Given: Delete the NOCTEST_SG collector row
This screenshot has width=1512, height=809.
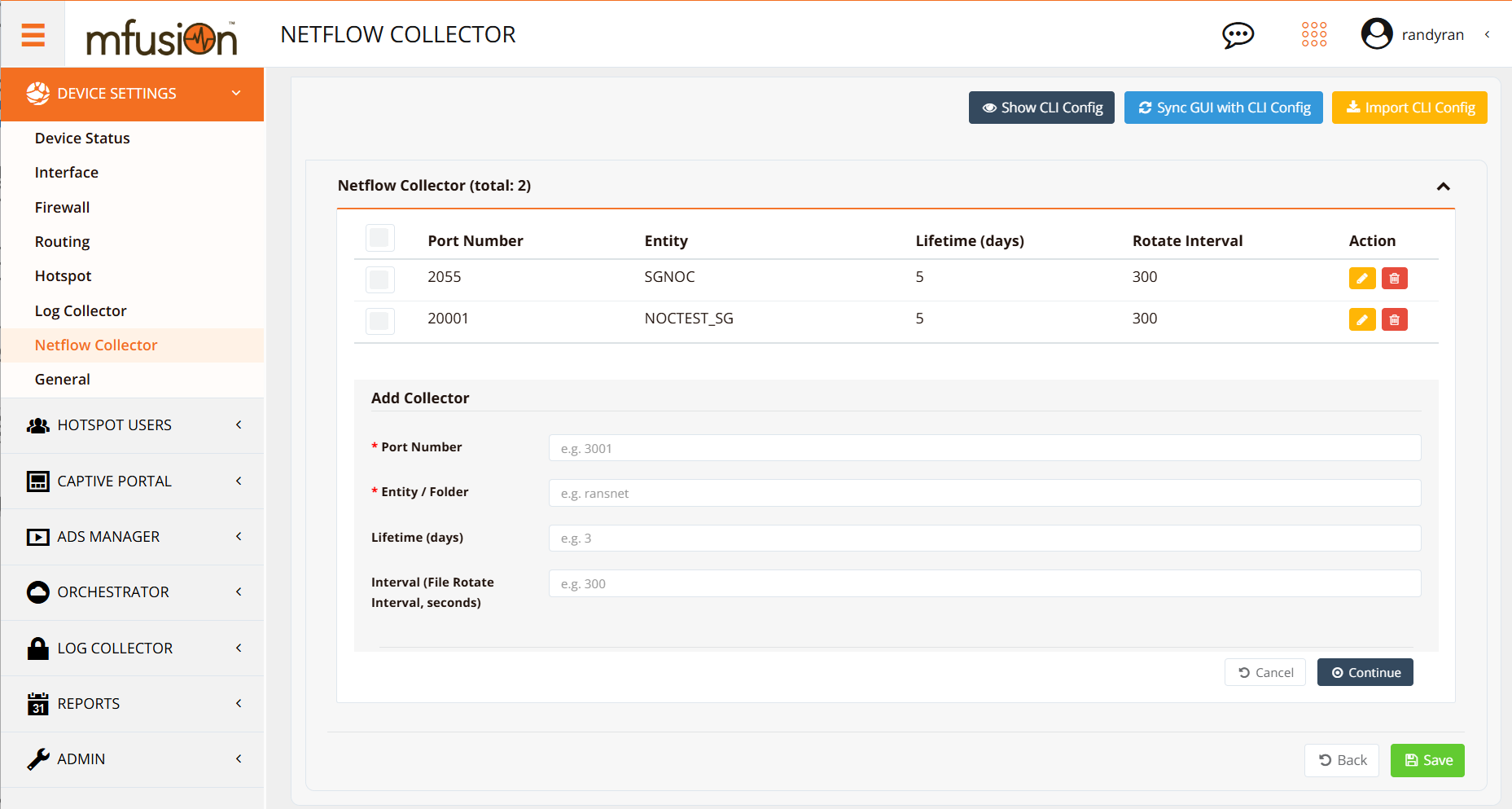Looking at the screenshot, I should [x=1394, y=320].
